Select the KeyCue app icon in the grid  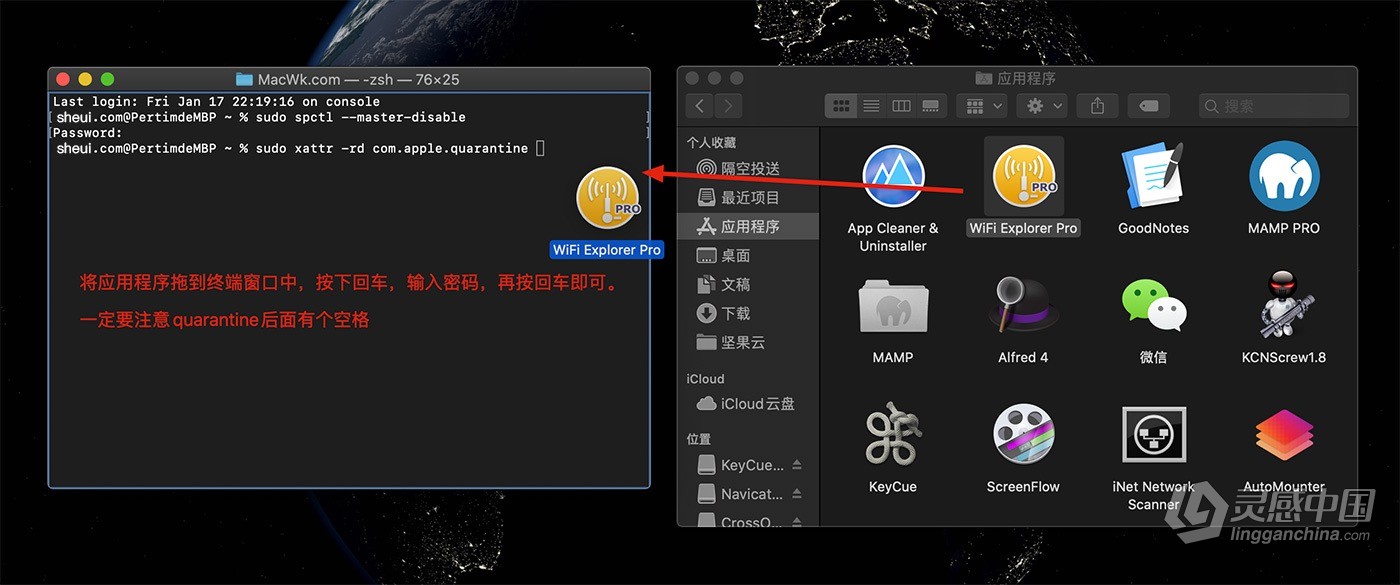click(x=893, y=436)
